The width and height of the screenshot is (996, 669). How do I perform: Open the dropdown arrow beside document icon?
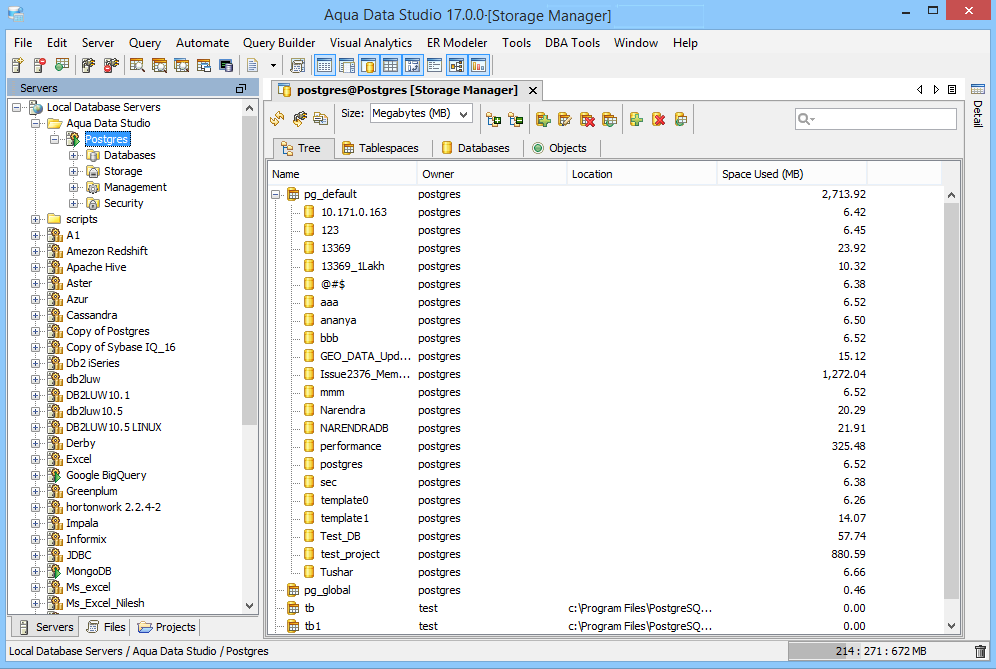(x=273, y=65)
